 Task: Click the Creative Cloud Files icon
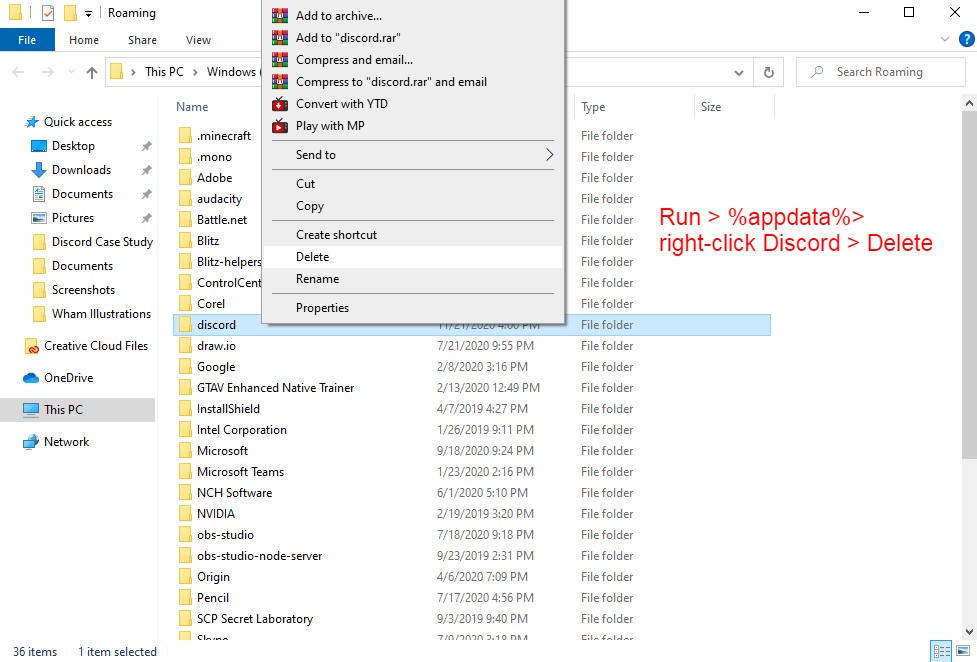pyautogui.click(x=32, y=346)
